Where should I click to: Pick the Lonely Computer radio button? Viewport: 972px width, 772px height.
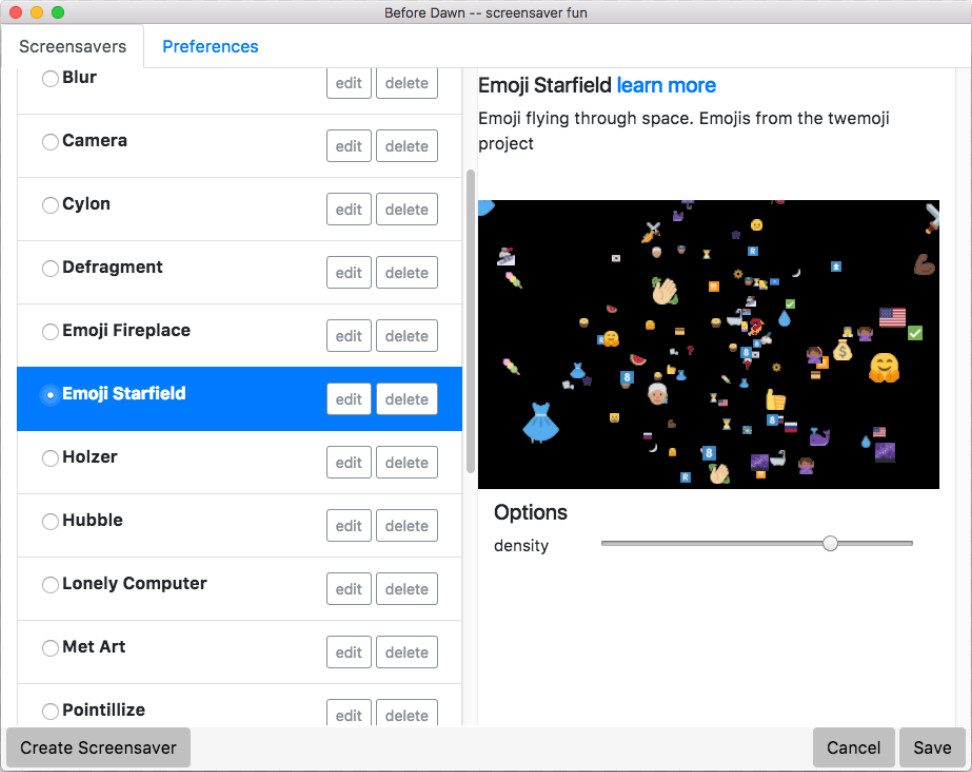tap(50, 585)
